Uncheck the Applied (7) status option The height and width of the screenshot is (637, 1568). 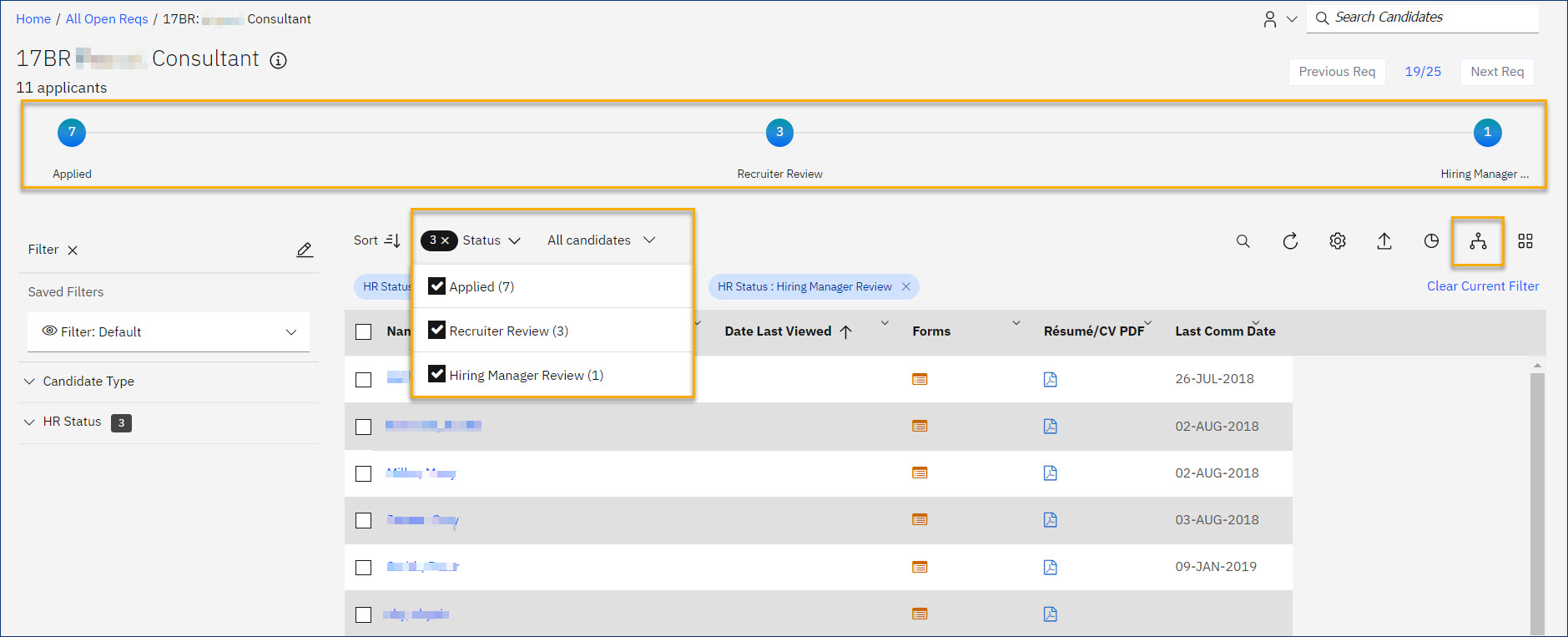[436, 286]
